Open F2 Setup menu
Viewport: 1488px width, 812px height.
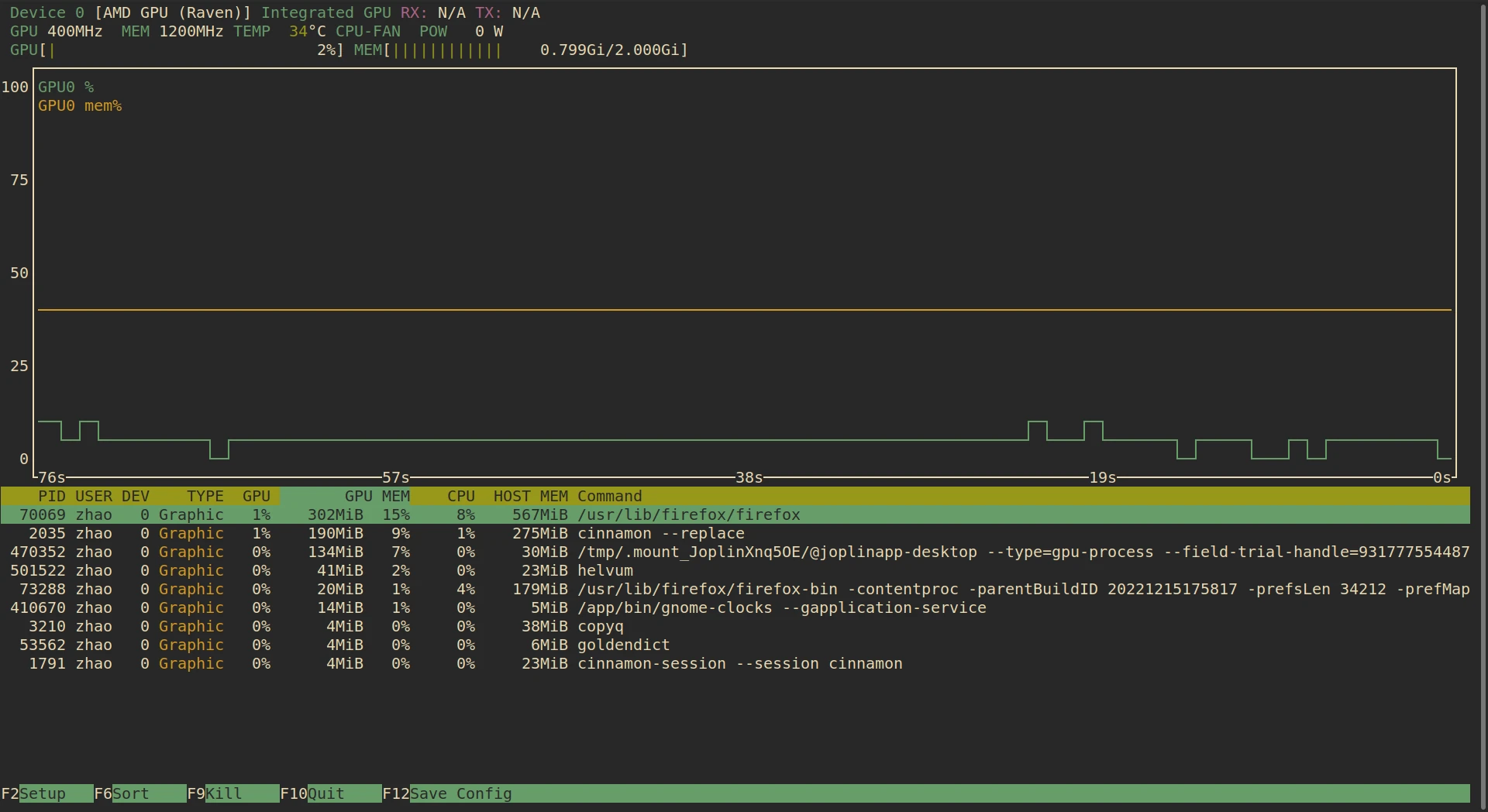point(46,793)
